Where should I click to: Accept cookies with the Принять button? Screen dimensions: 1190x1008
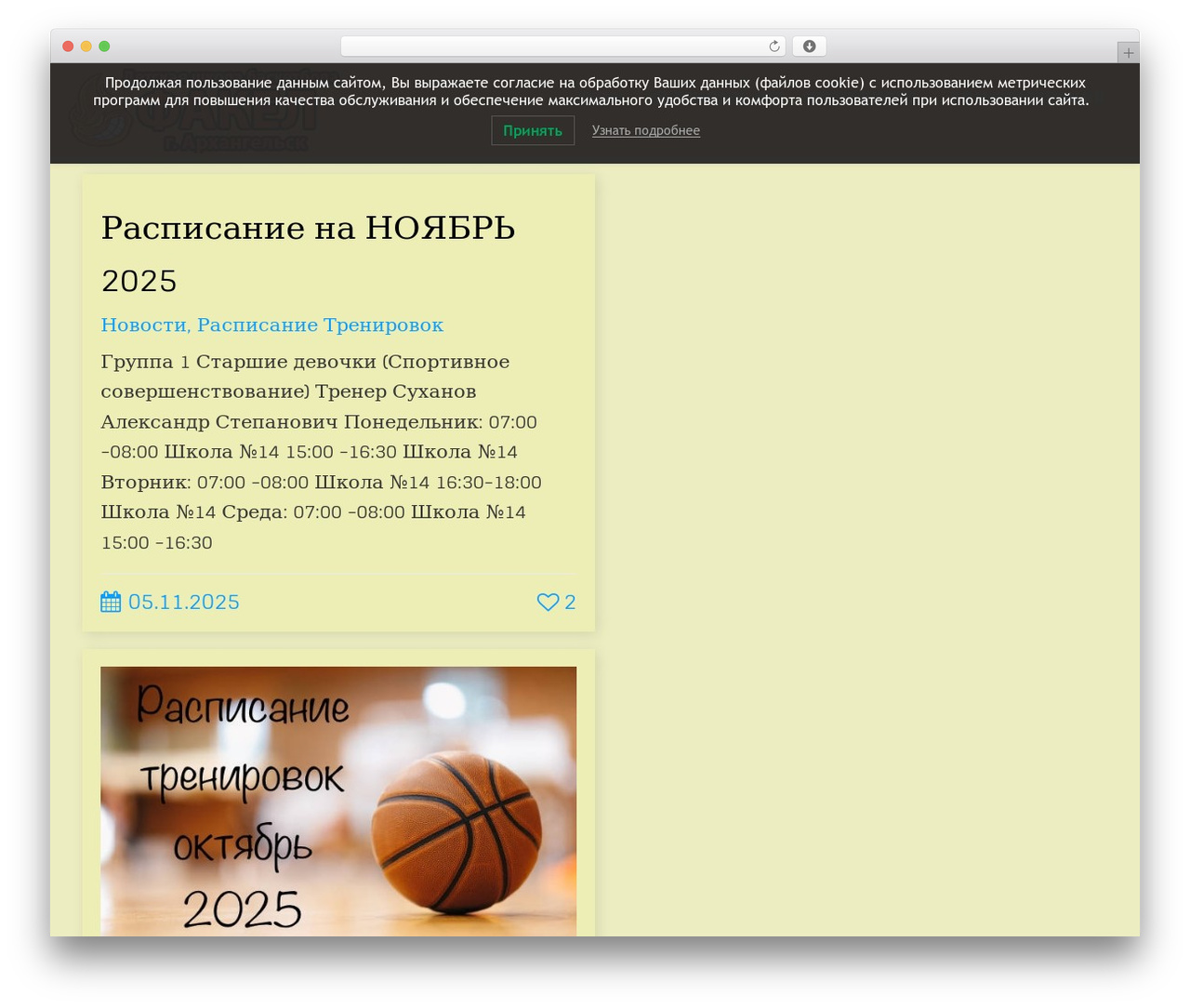pyautogui.click(x=533, y=130)
